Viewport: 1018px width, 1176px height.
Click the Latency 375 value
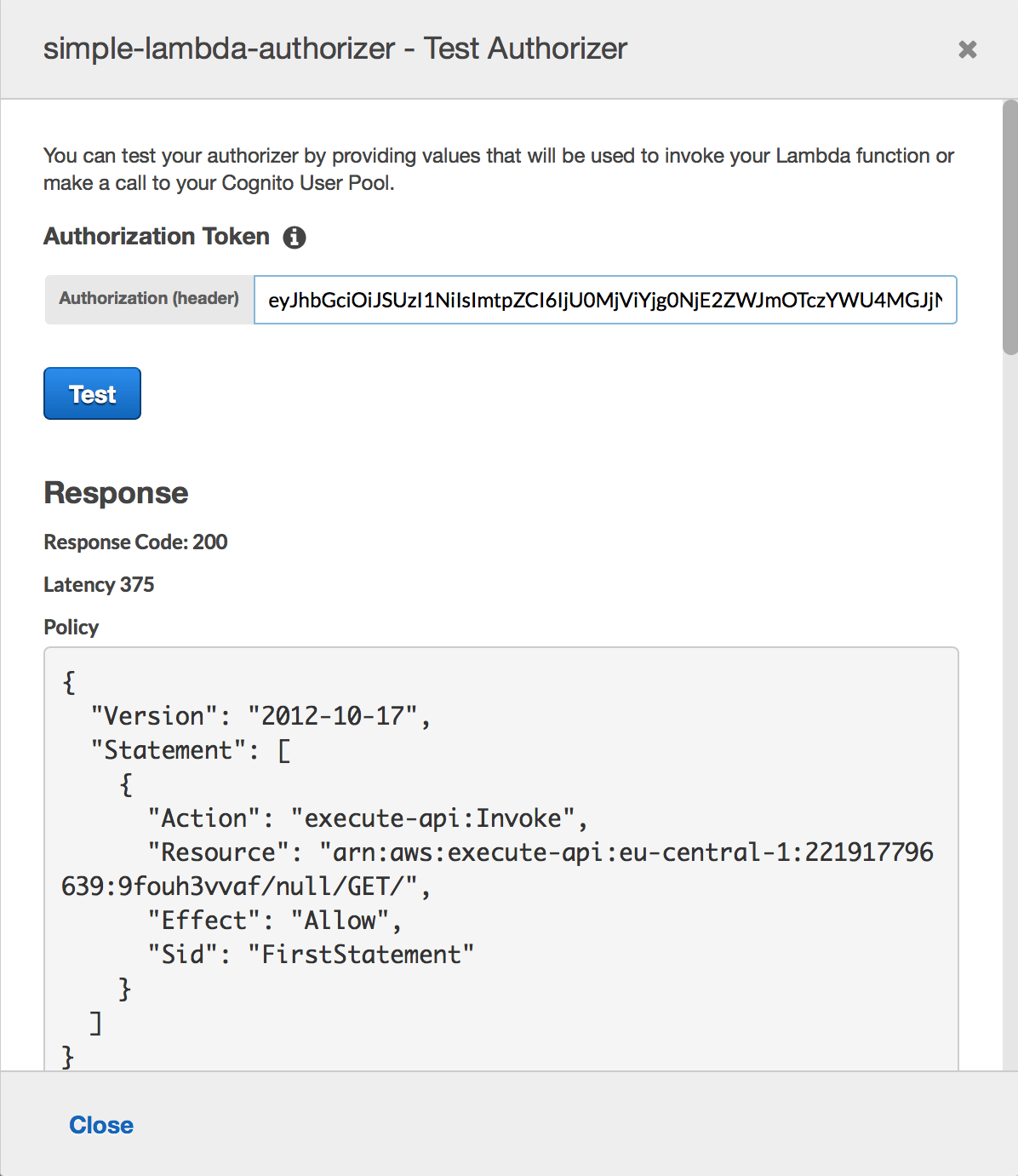pyautogui.click(x=99, y=585)
